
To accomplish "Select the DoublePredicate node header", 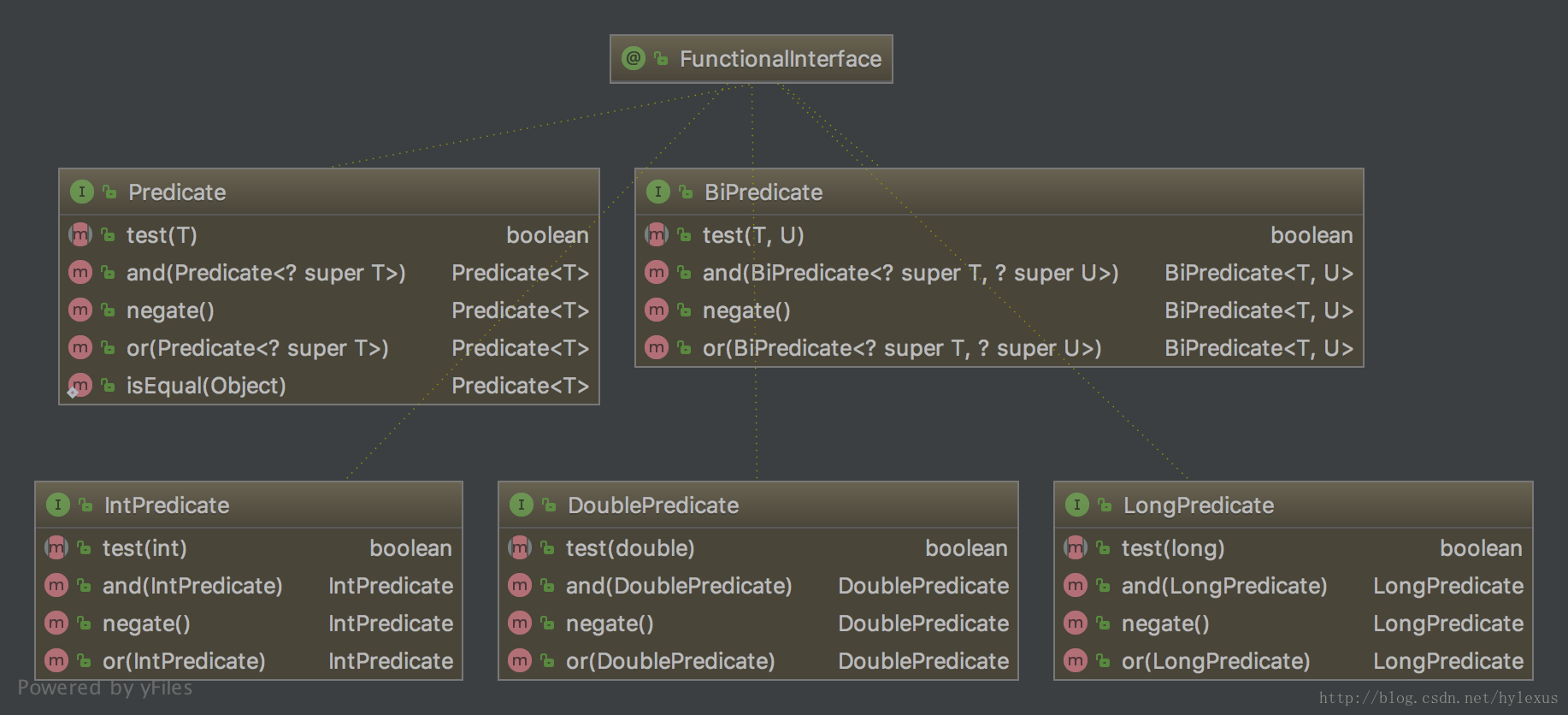I will [x=758, y=505].
